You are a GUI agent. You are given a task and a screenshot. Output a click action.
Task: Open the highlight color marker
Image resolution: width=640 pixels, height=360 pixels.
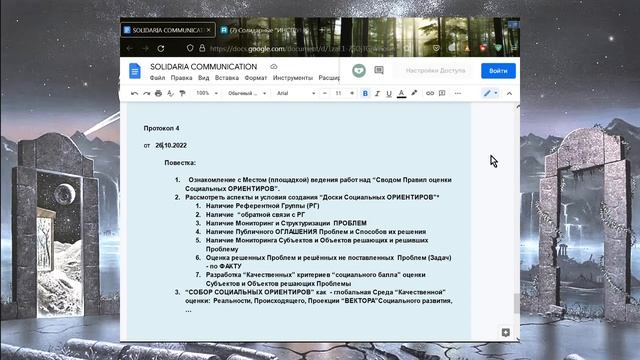tap(414, 93)
